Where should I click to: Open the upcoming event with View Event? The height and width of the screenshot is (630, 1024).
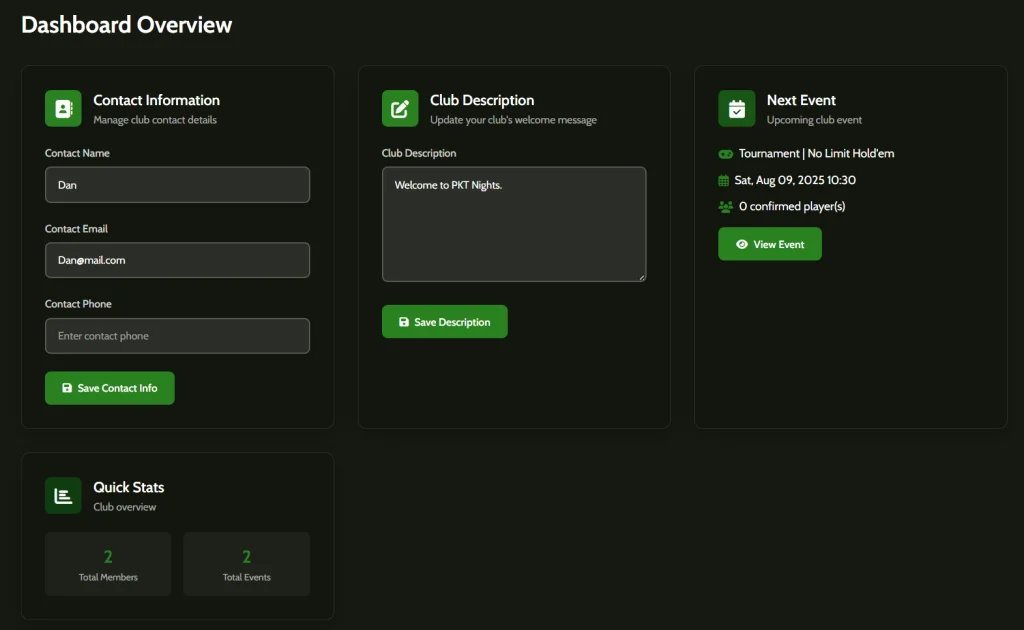(x=769, y=244)
